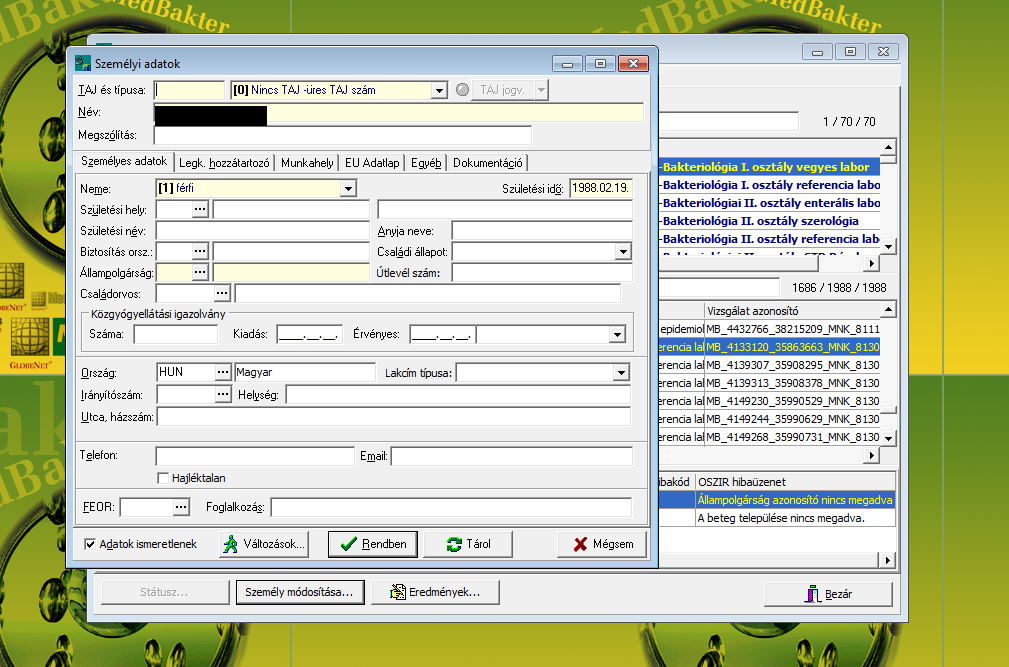Viewport: 1009px width, 667px height.
Task: Select Bakteriológia I. osztály vegyes labor row
Action: coord(770,167)
